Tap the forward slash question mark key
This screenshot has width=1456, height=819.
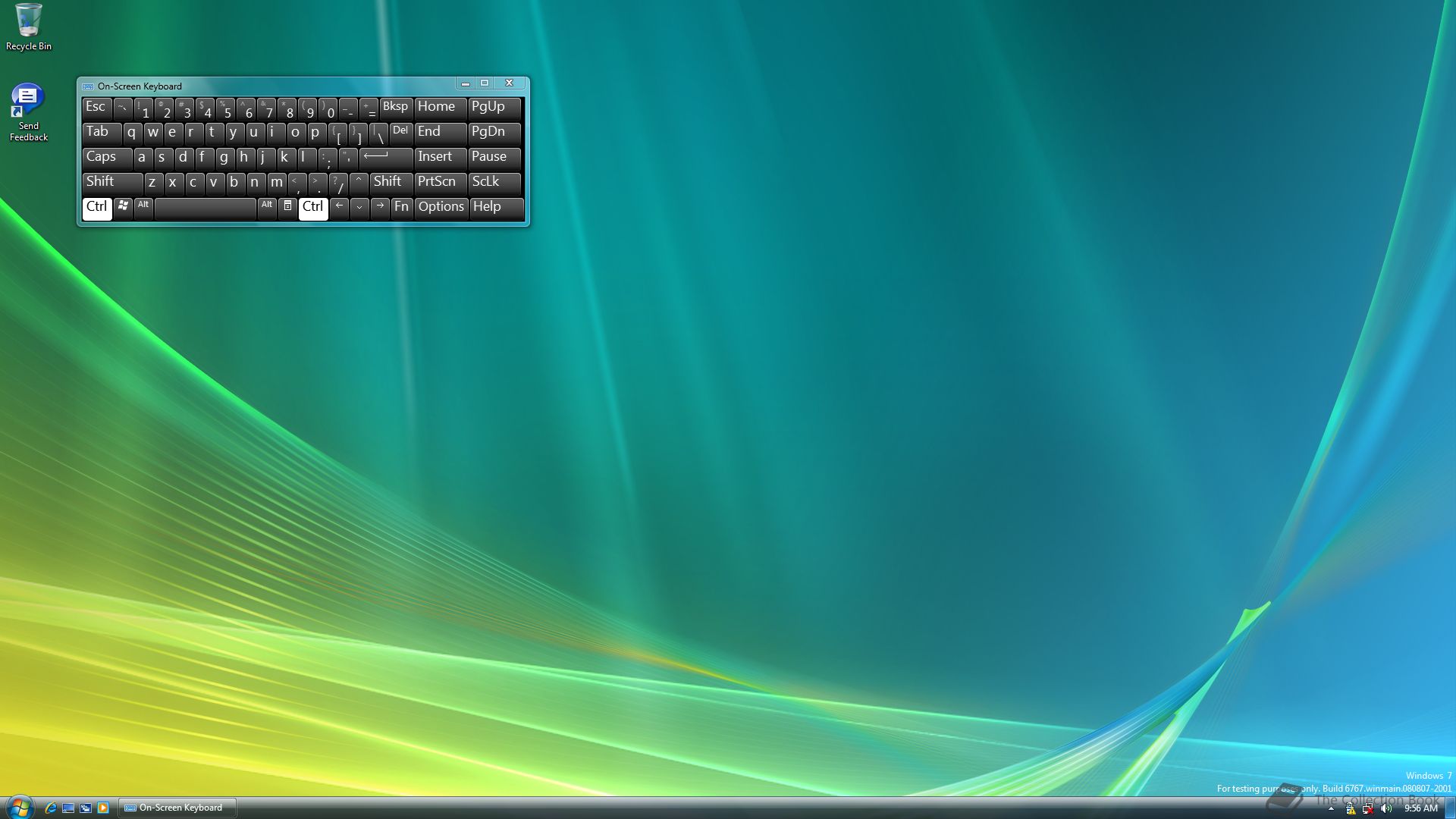click(338, 184)
